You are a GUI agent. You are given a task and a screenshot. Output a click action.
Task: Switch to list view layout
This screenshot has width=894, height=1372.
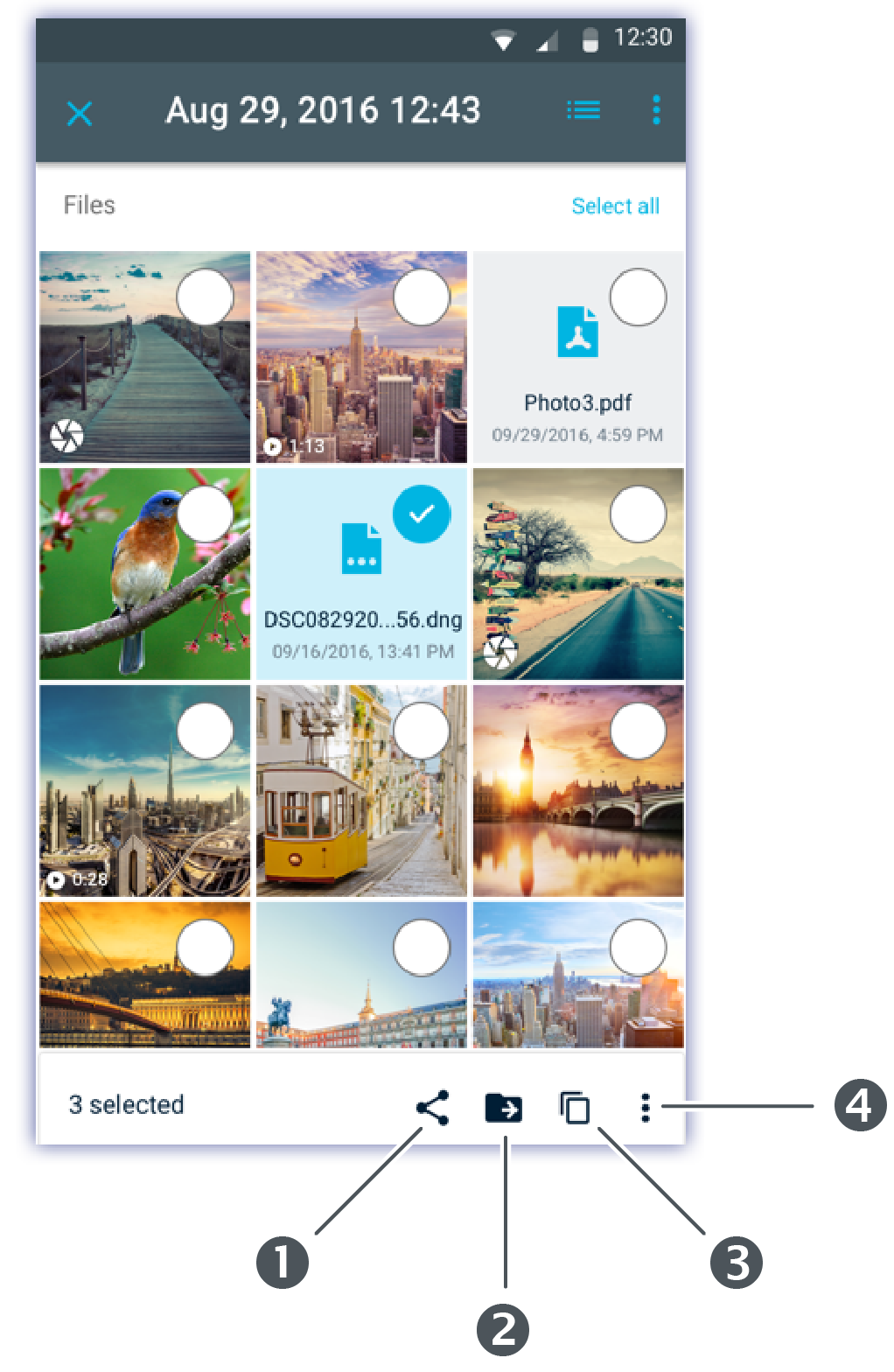pyautogui.click(x=583, y=110)
